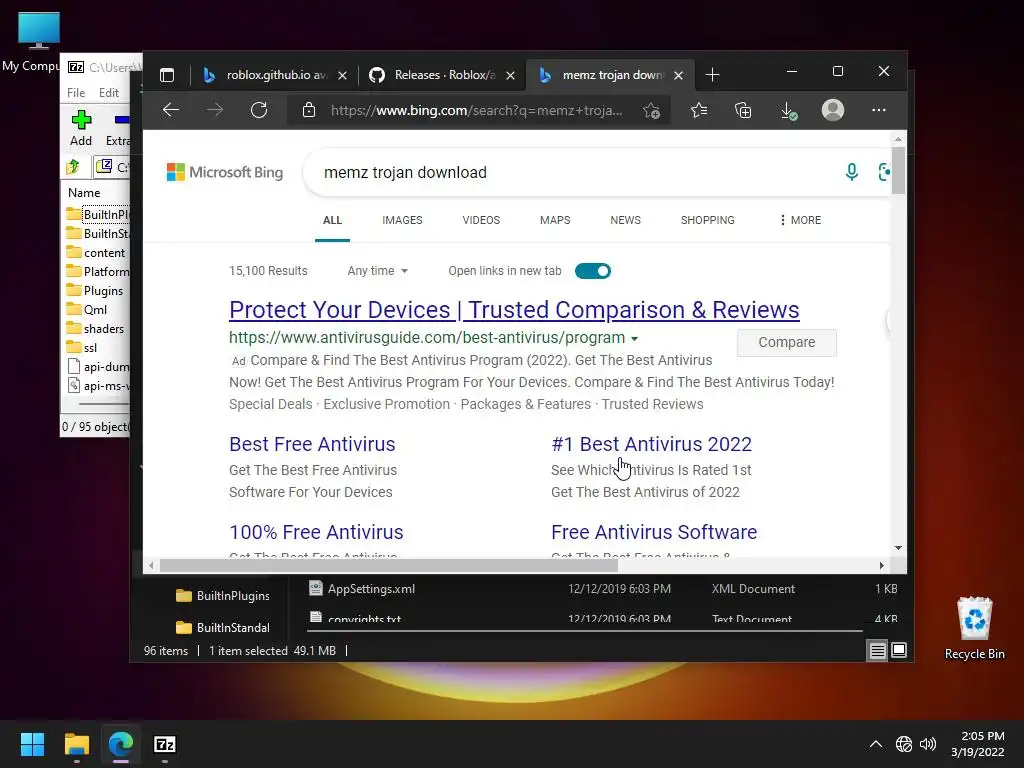Viewport: 1024px width, 768px height.
Task: Click the page's horizontal scrollbar thumb
Action: (389, 566)
